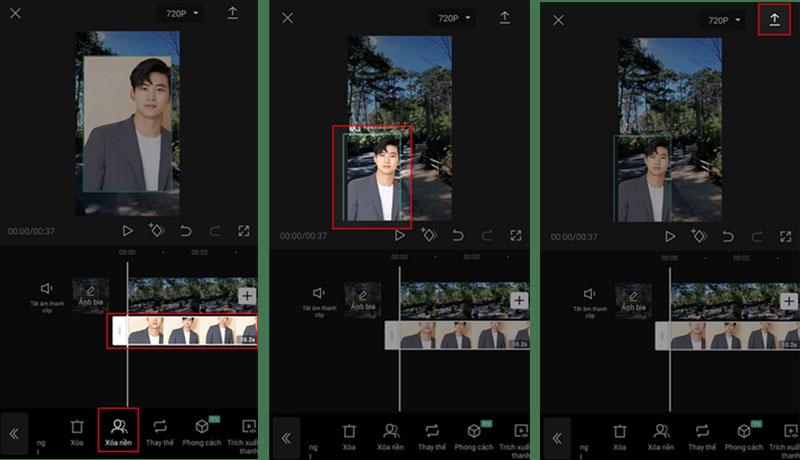The height and width of the screenshot is (460, 800).
Task: Select Xóa nền in the right panel toolbar
Action: tap(661, 435)
